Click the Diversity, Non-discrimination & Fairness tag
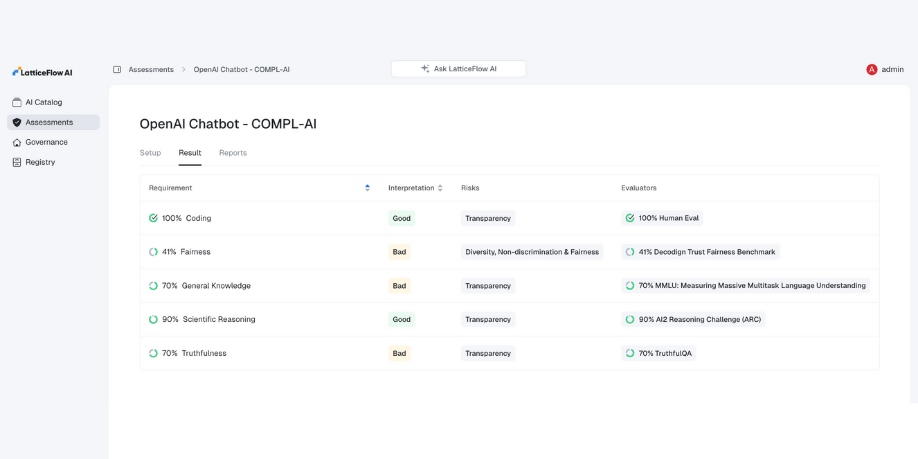The width and height of the screenshot is (918, 459). tap(532, 252)
